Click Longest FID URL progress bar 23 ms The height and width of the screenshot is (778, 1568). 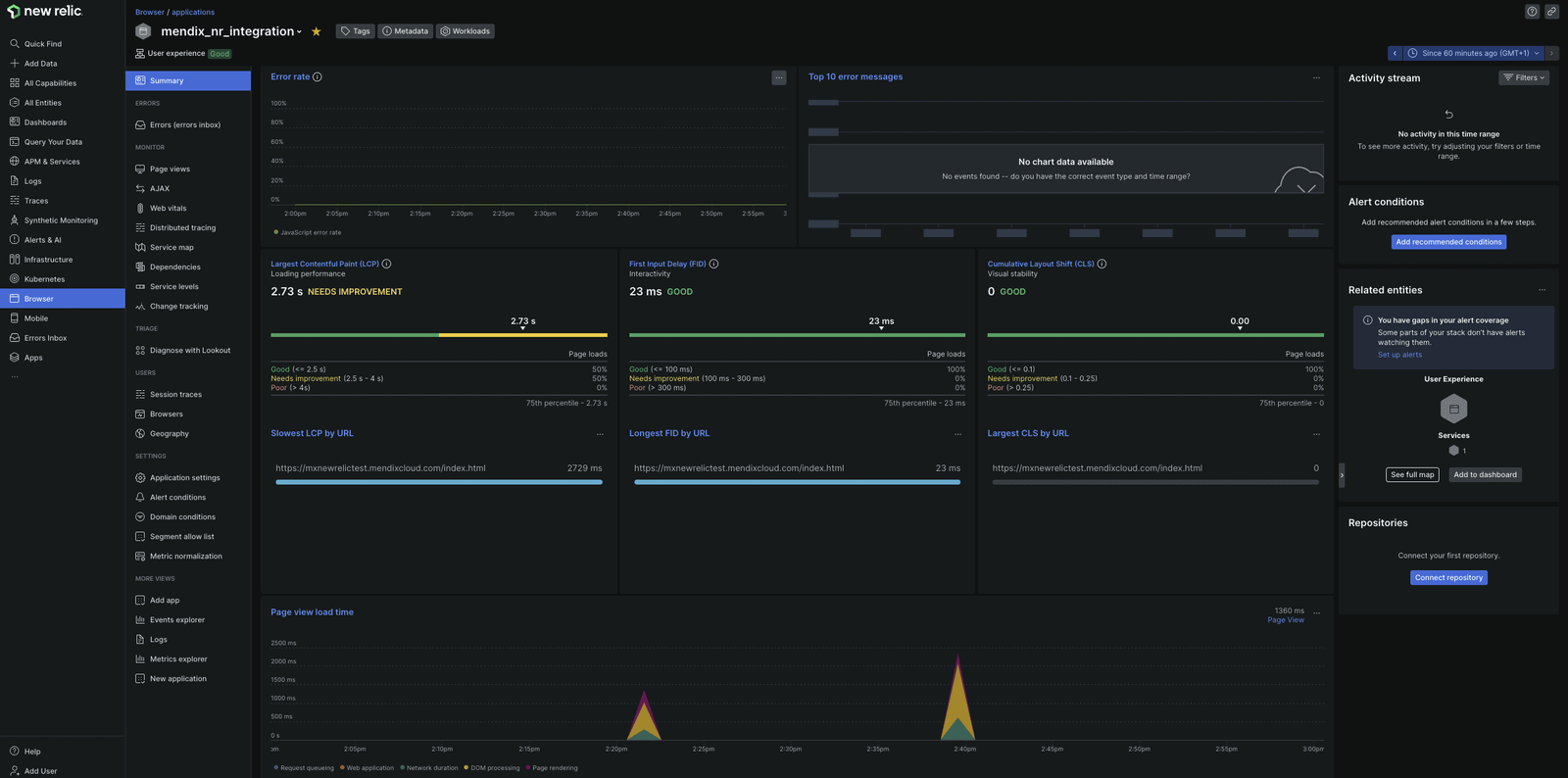tap(797, 482)
